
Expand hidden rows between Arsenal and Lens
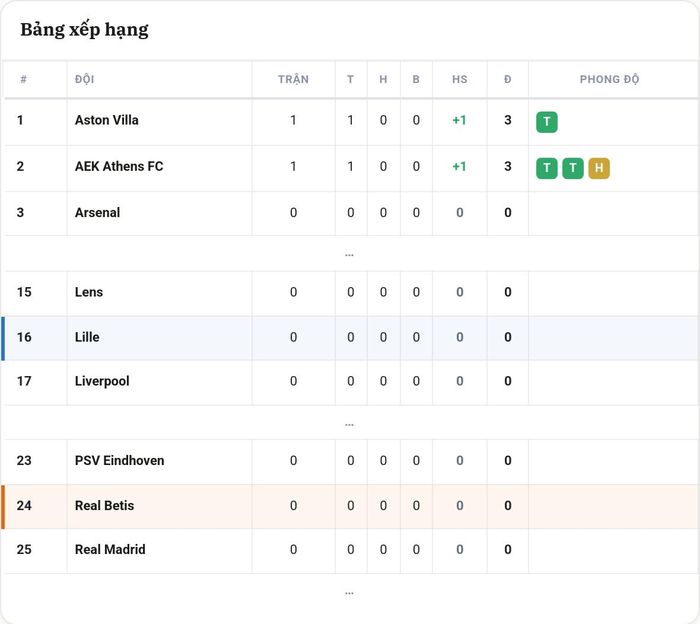click(349, 254)
